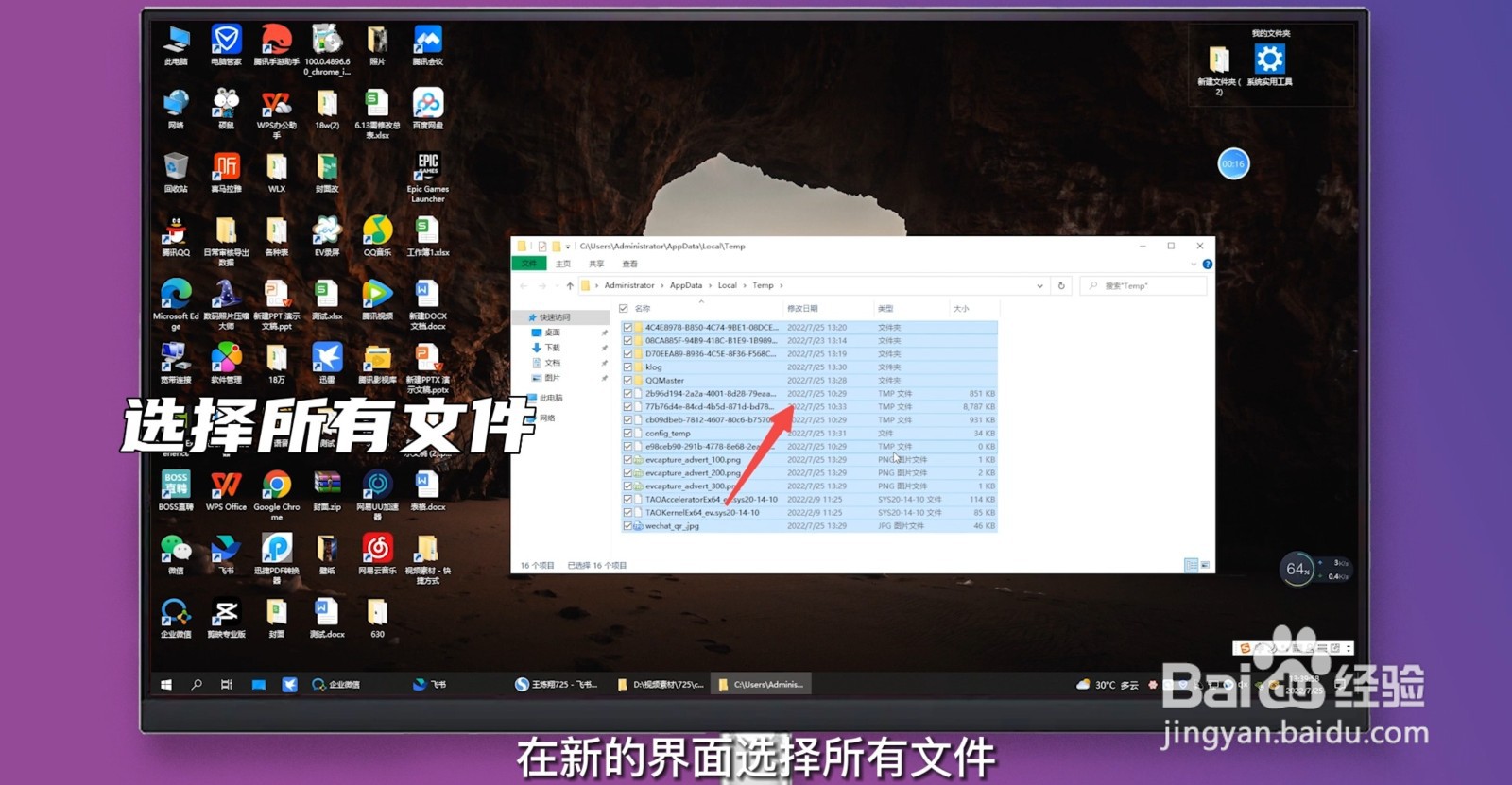Image resolution: width=1512 pixels, height=785 pixels.
Task: Select 此电脑 in the navigation pane
Action: (545, 398)
